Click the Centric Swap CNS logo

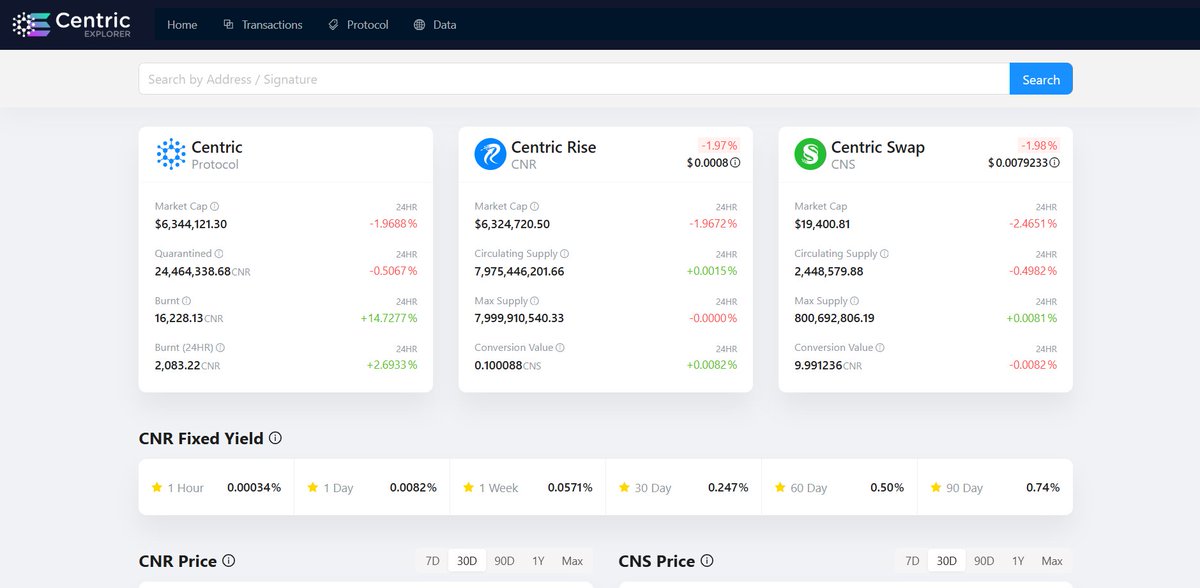click(810, 154)
